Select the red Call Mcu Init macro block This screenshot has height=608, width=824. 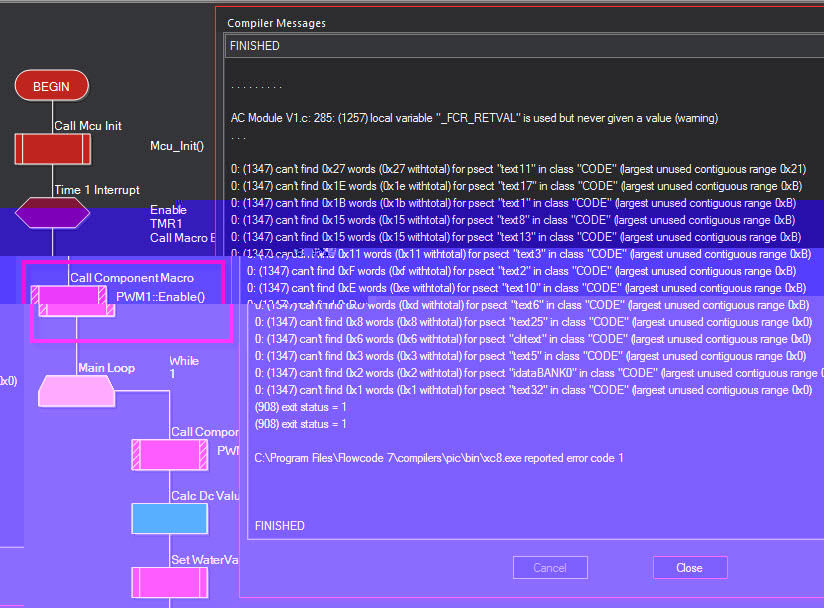coord(53,149)
